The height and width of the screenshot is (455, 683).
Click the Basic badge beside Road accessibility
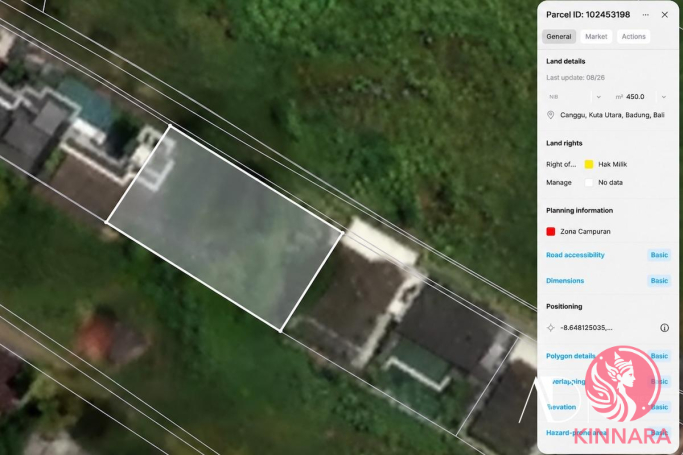(659, 255)
